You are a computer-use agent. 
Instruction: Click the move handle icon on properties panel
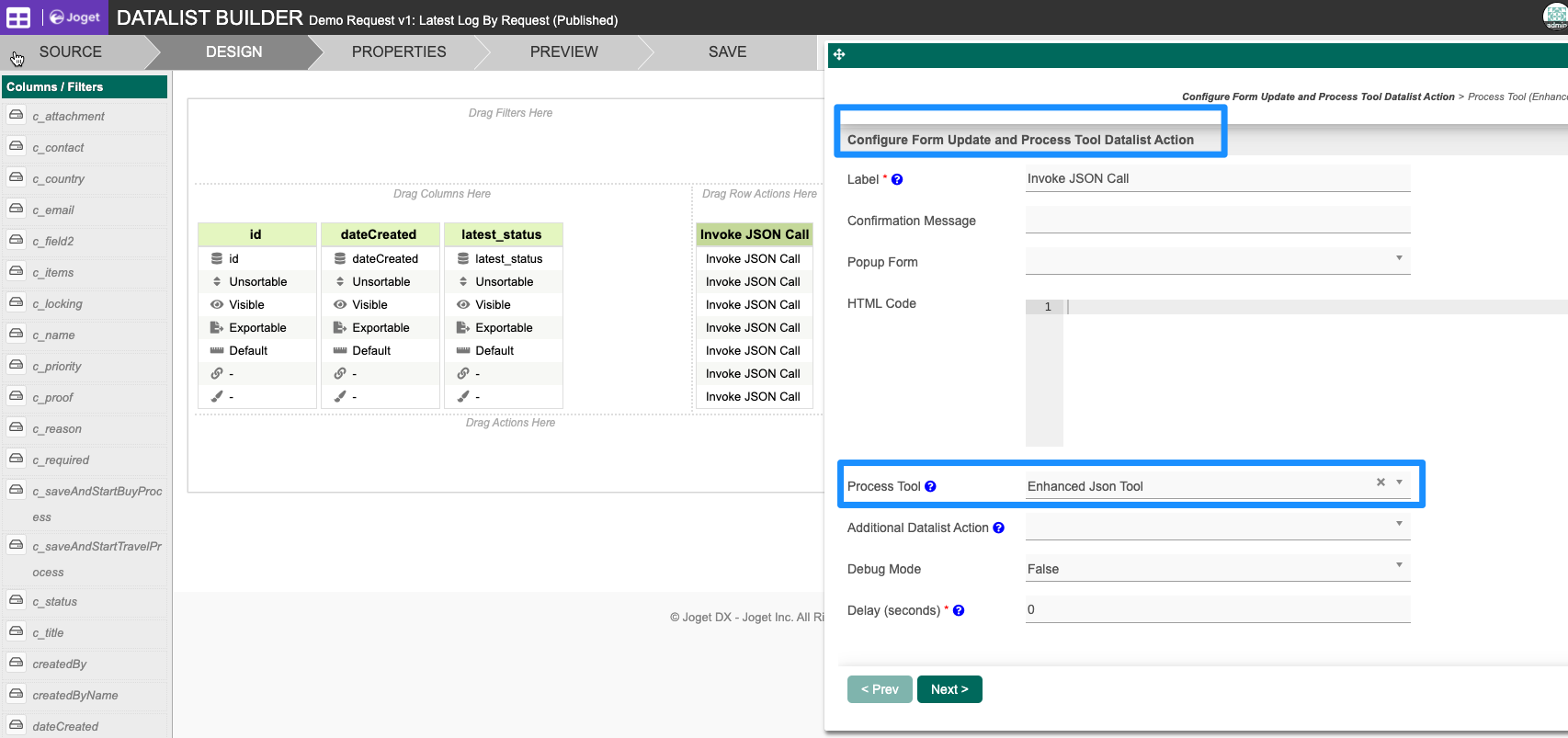tap(838, 55)
